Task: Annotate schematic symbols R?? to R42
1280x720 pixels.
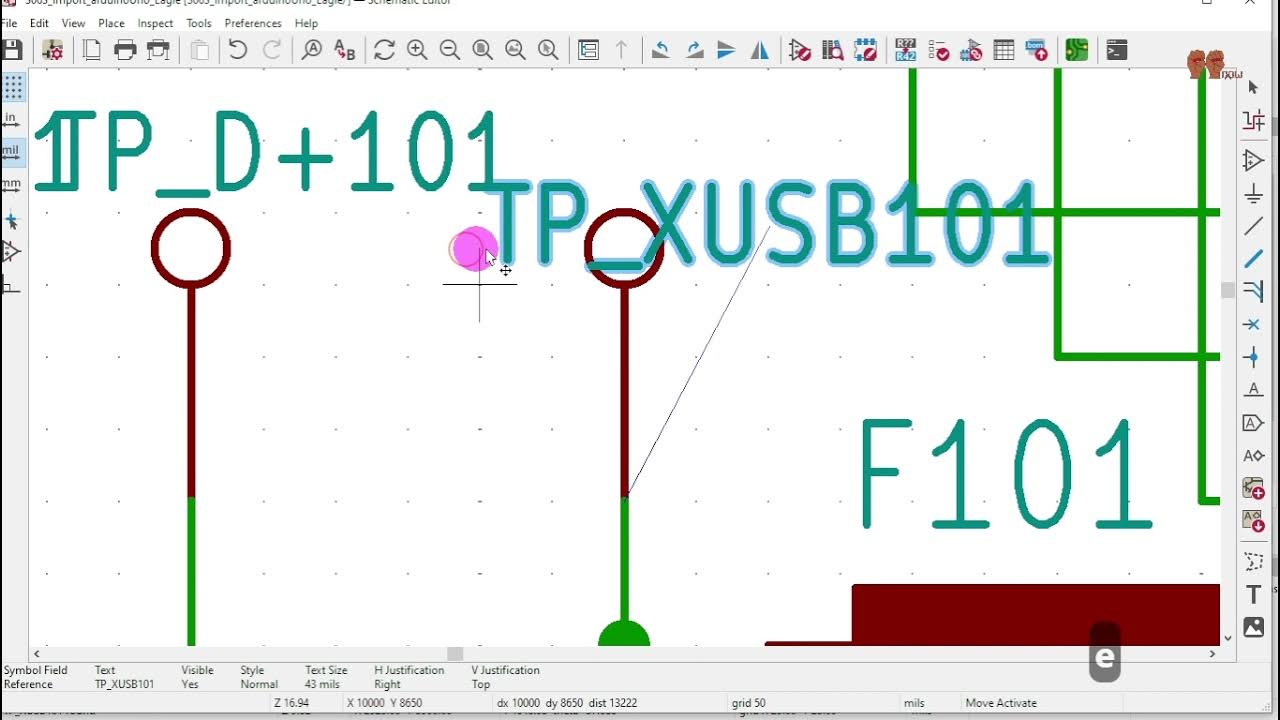Action: pos(906,50)
